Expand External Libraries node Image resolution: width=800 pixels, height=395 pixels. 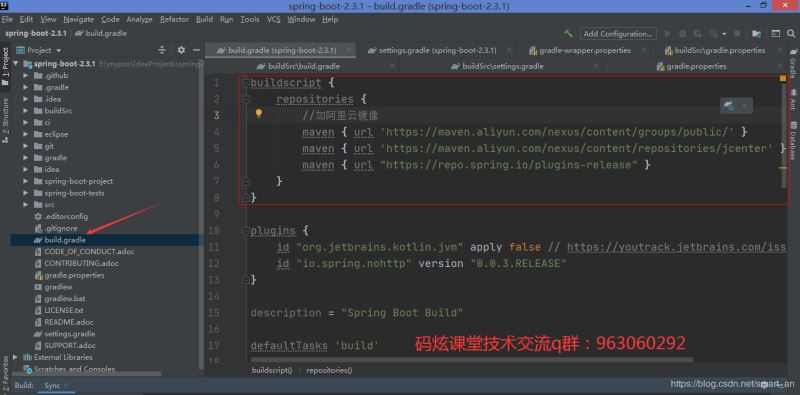tap(15, 357)
